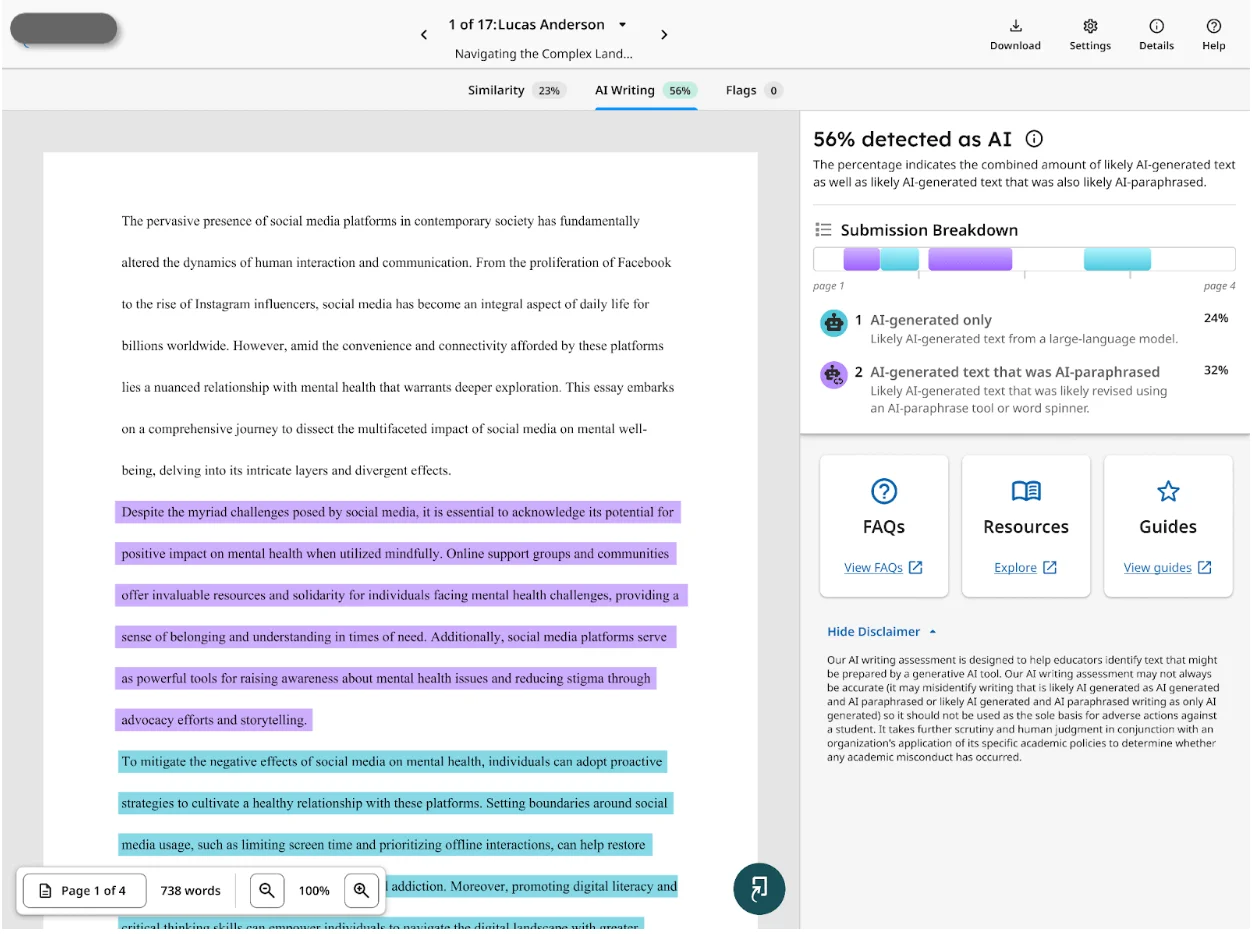Click the wide purple middle segment
1258x934 pixels.
pos(970,259)
